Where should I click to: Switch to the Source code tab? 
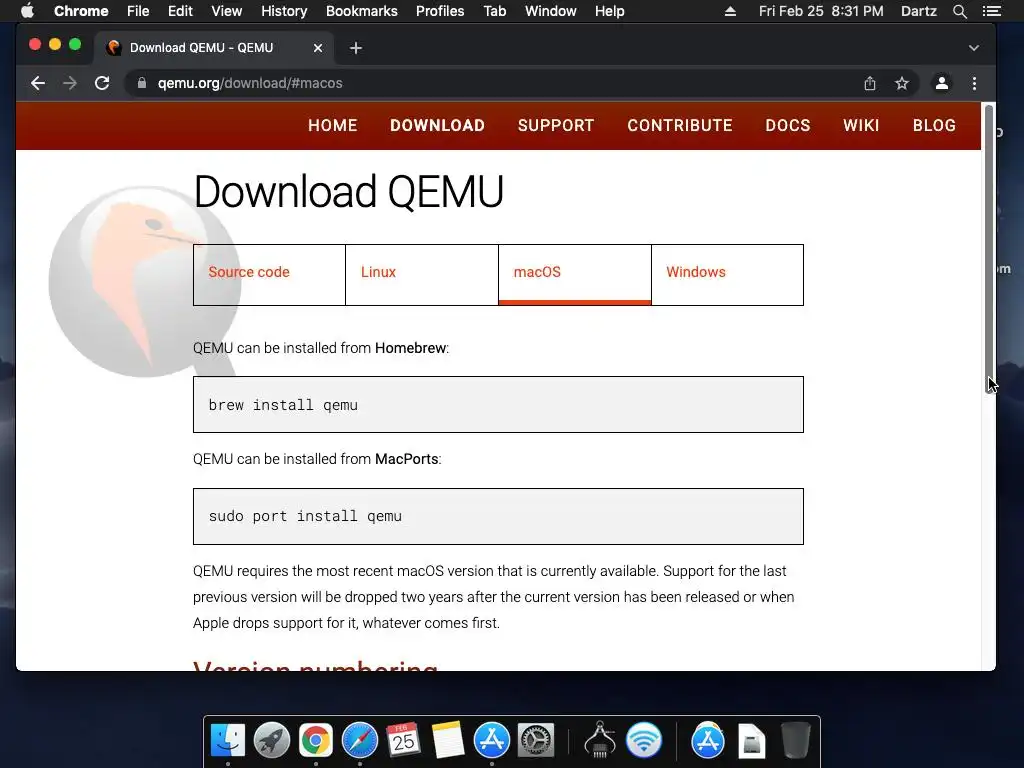[269, 275]
